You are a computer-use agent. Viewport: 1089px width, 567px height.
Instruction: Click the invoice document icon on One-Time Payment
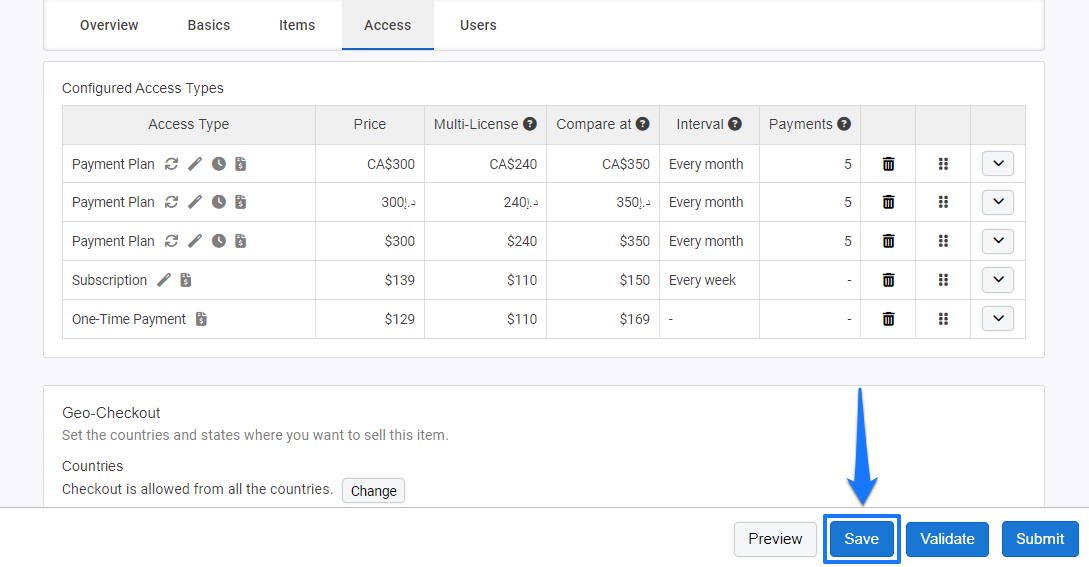pos(201,319)
